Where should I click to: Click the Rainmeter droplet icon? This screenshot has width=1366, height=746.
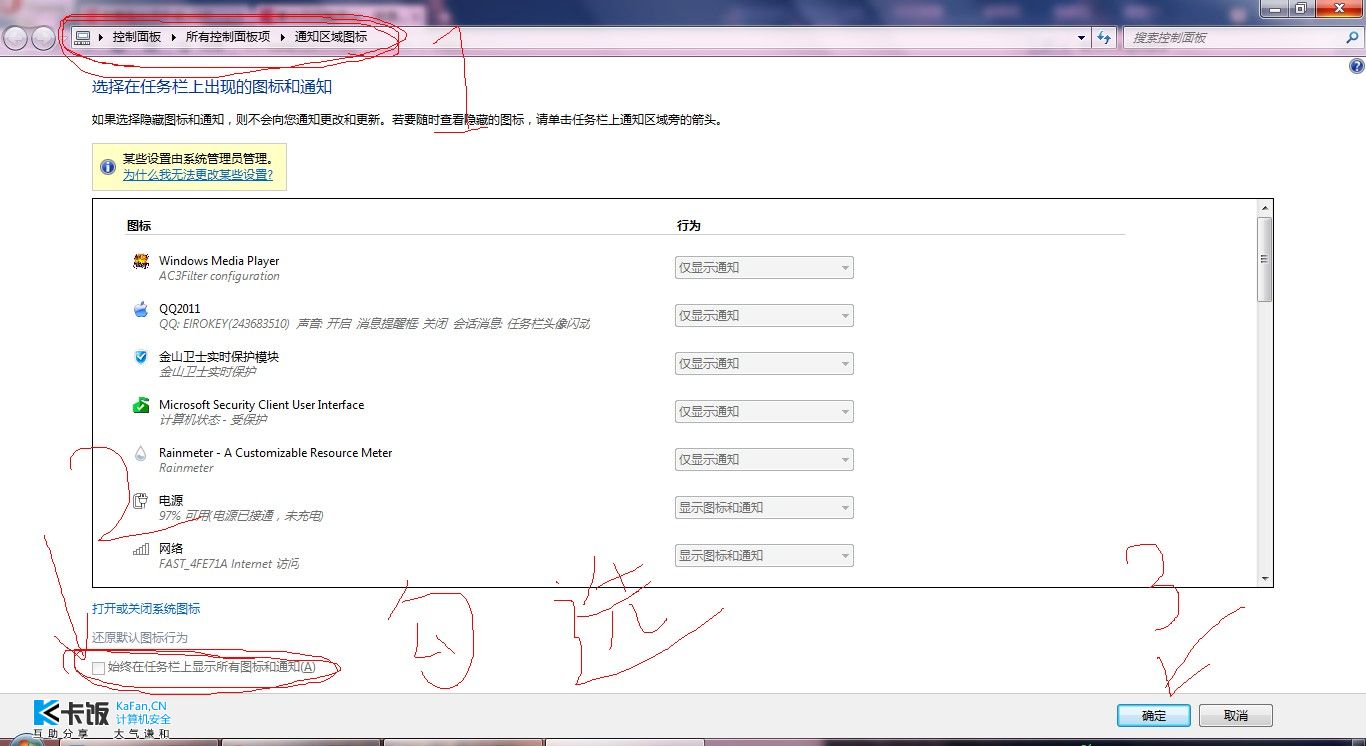141,453
